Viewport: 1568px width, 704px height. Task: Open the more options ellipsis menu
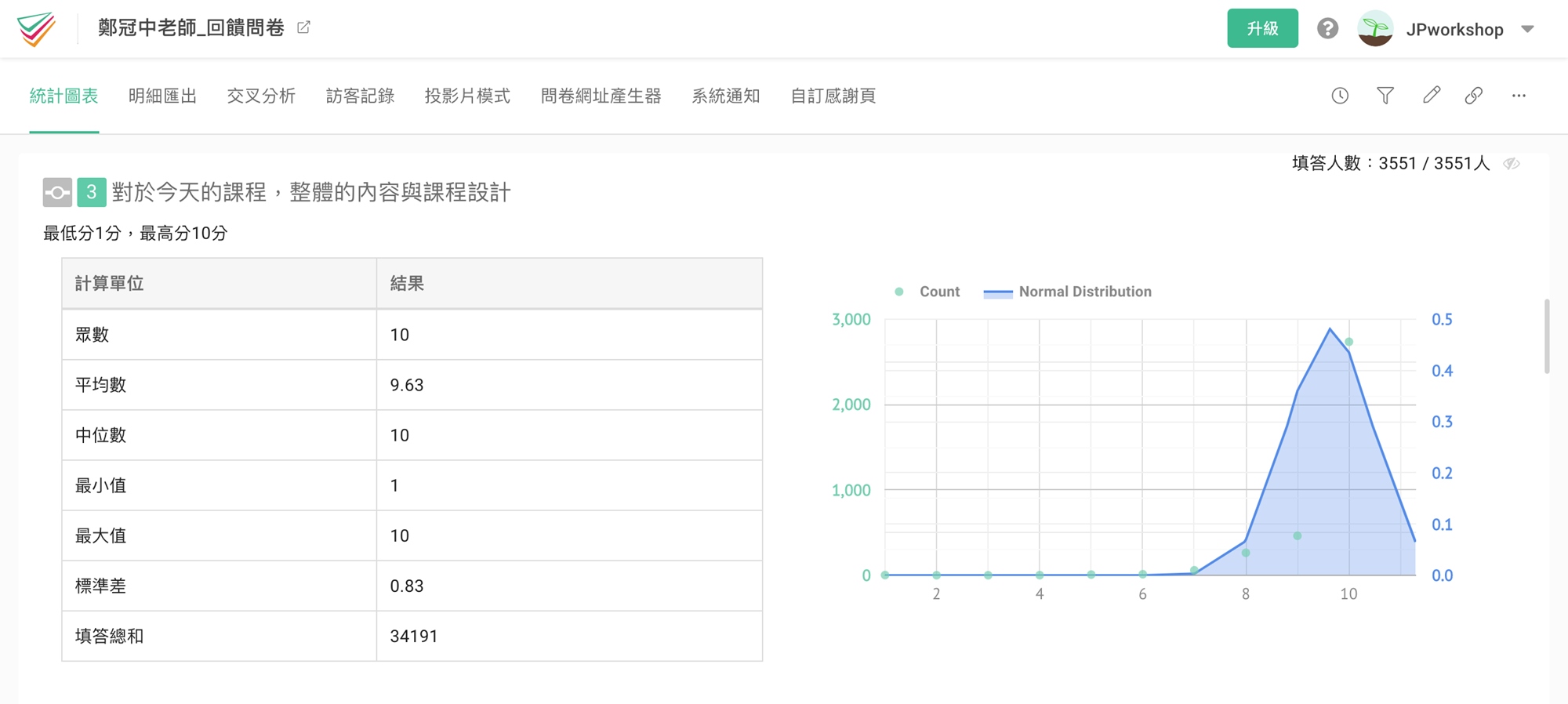[x=1519, y=96]
